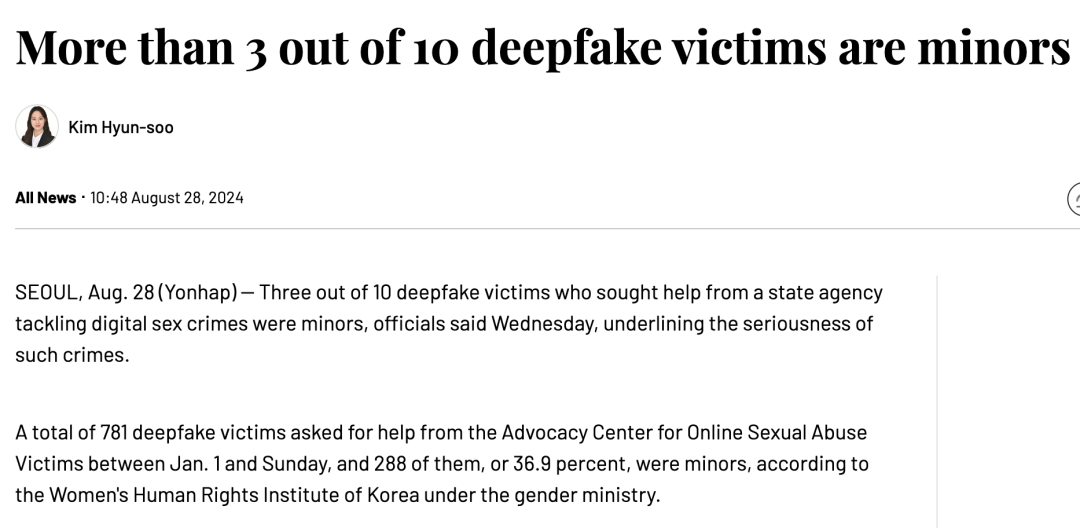Open the All News category link
Screen dimensions: 1080x528
[x=45, y=198]
